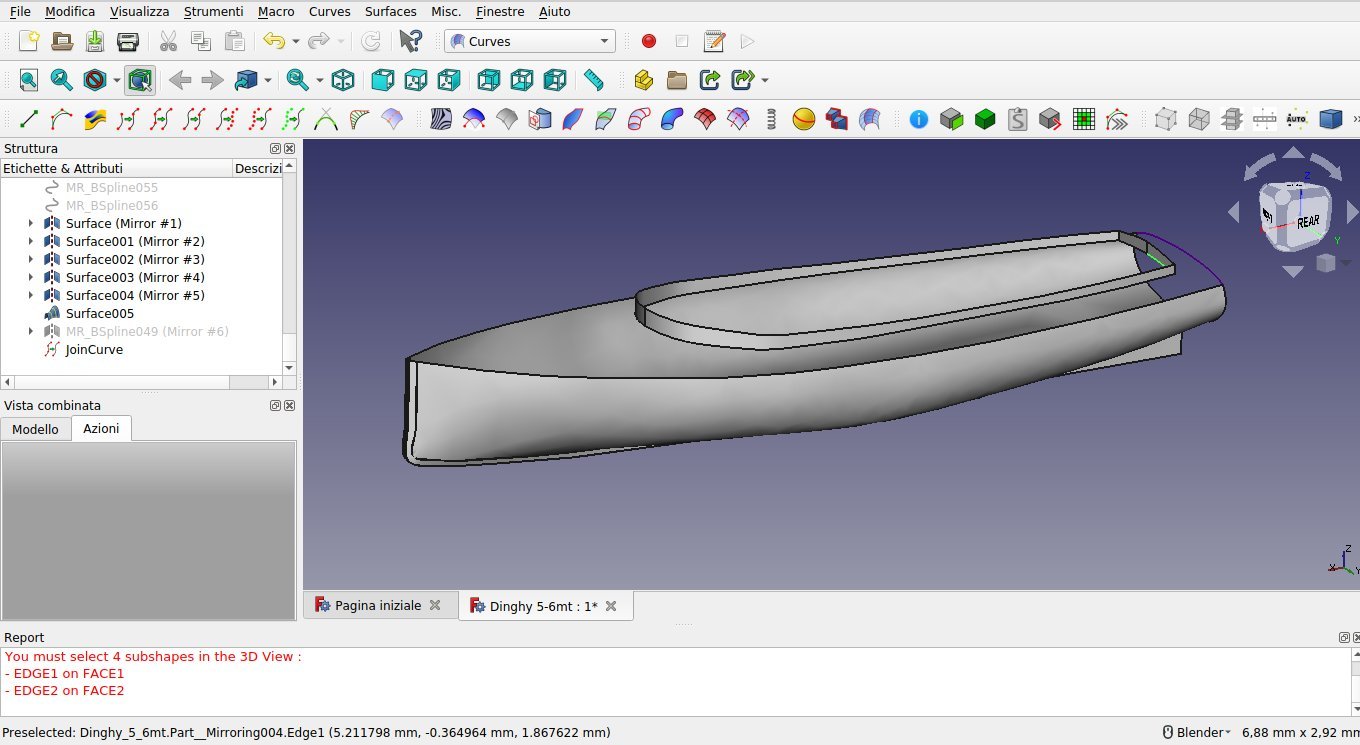1360x745 pixels.
Task: Float the Vista combinata panel
Action: tap(275, 405)
